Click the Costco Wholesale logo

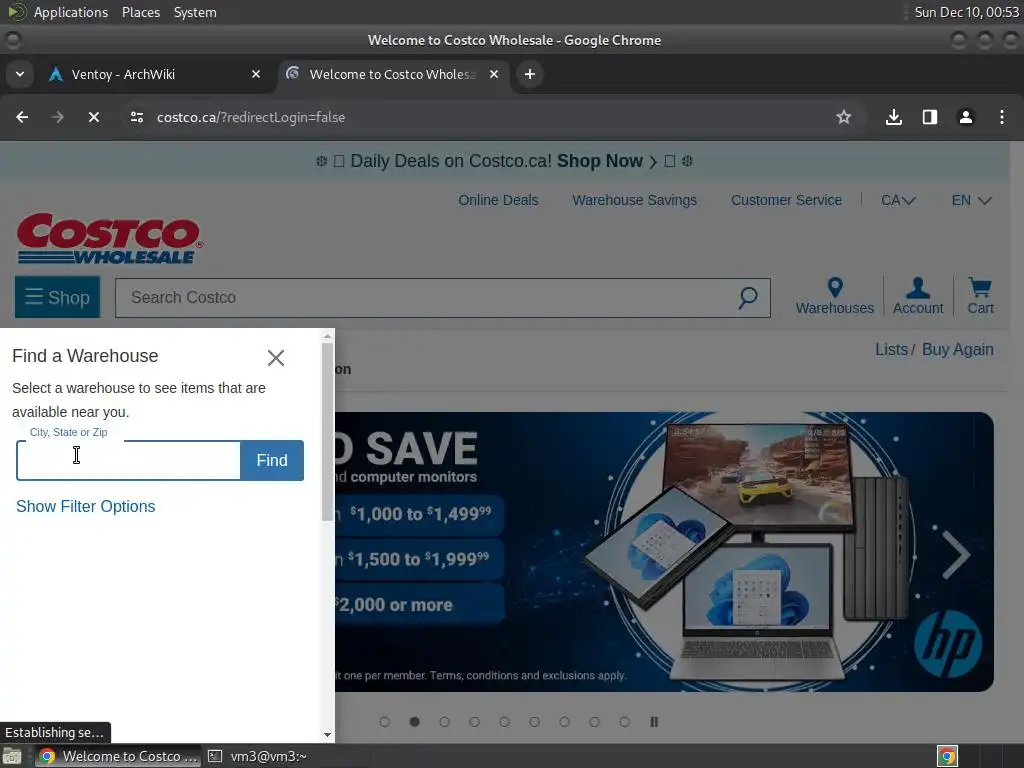110,238
